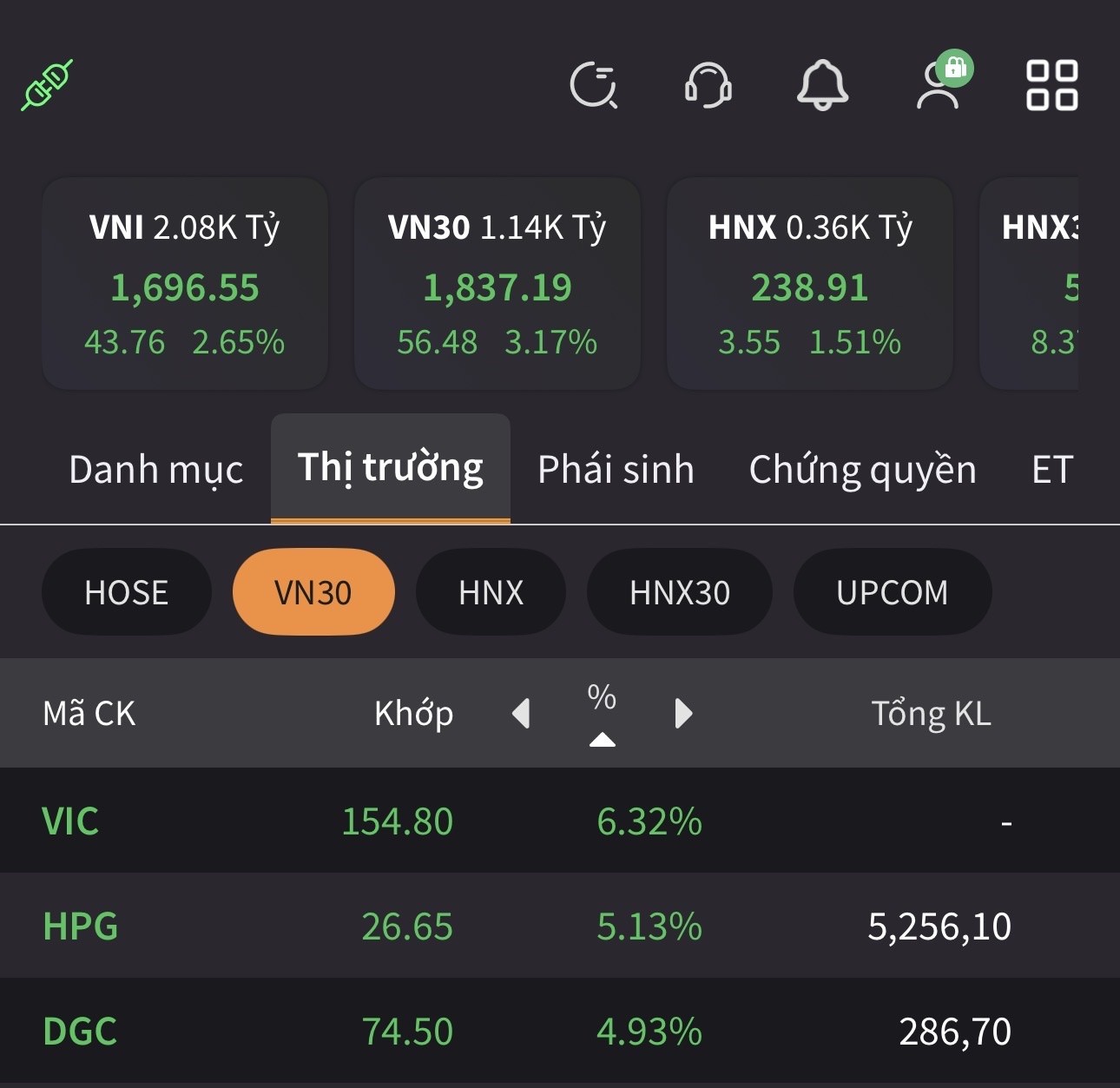Tap the green connection plug icon
The image size is (1120, 1088).
[47, 85]
